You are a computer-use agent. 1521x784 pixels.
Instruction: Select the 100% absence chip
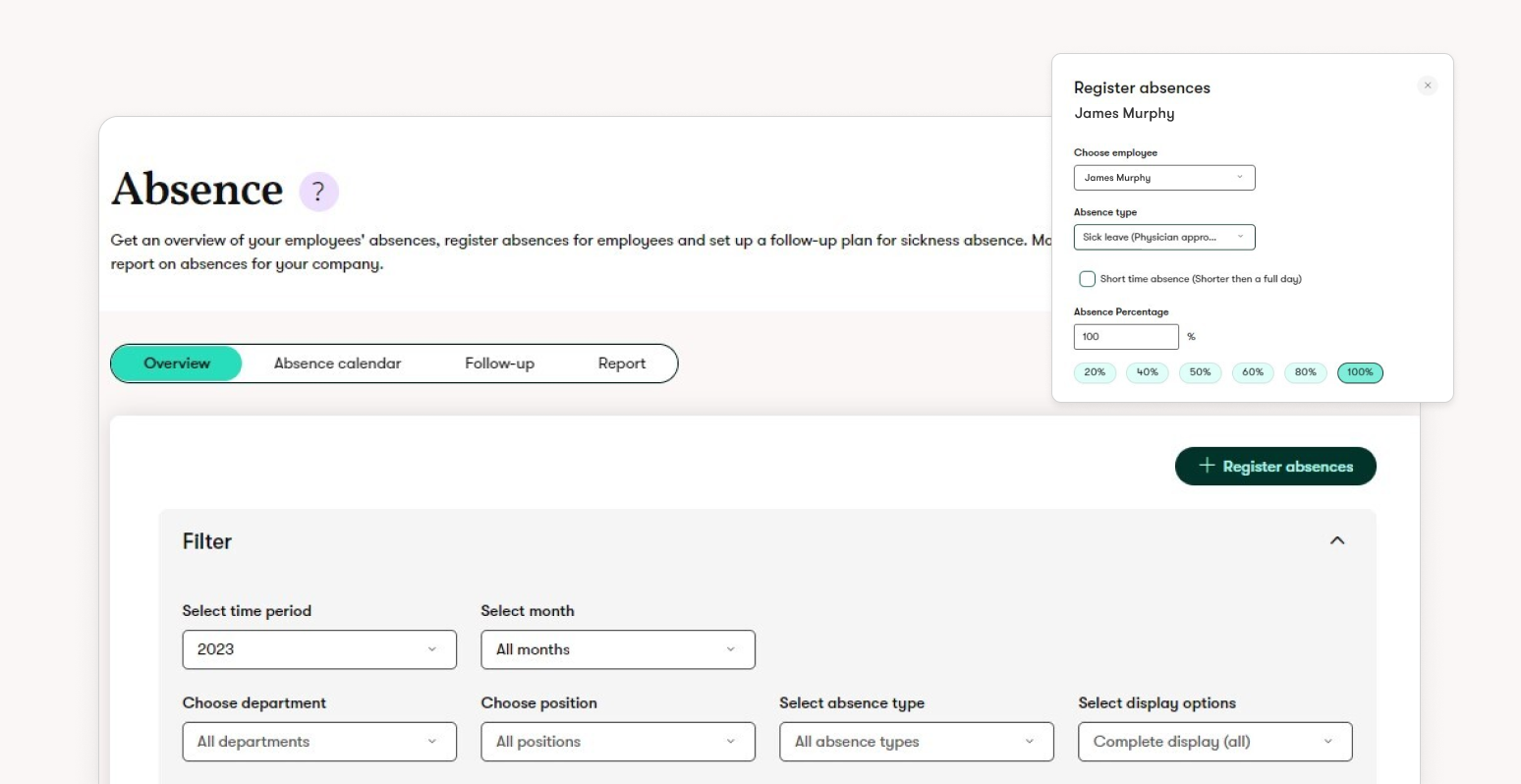[x=1360, y=372]
